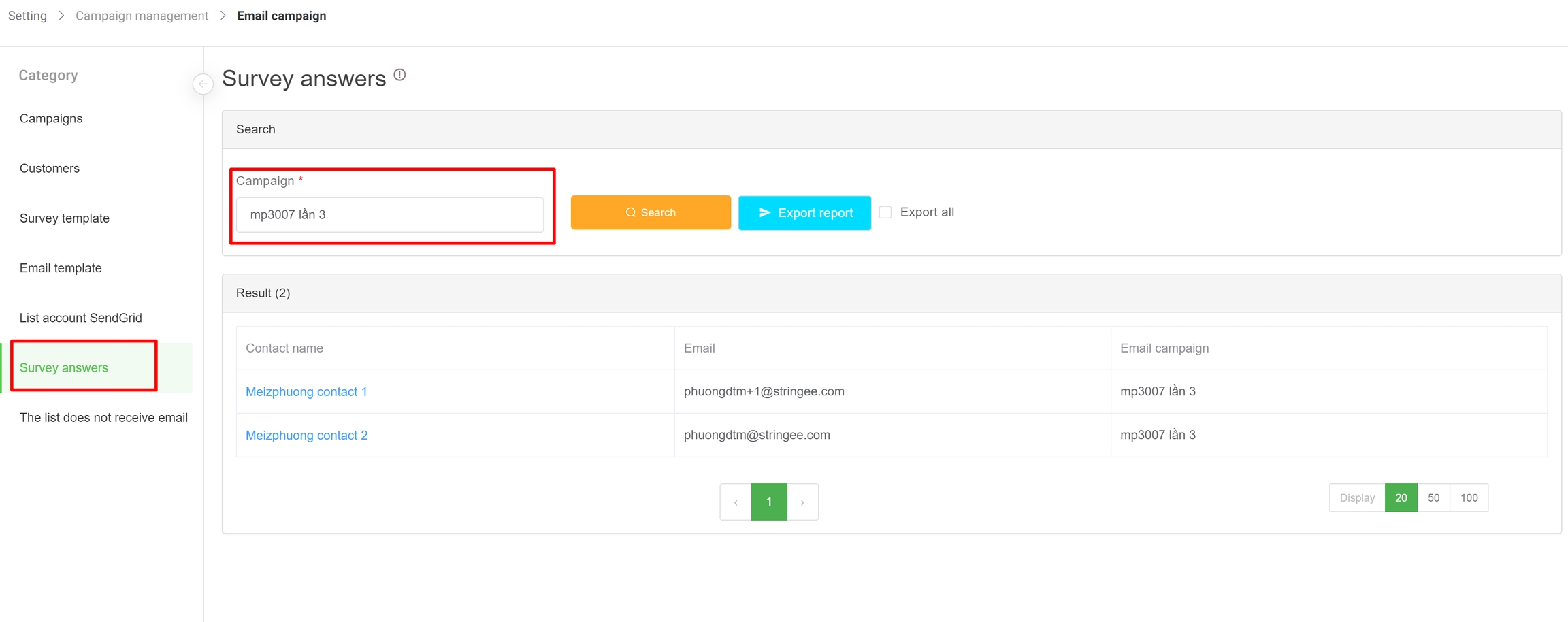Viewport: 1568px width, 622px height.
Task: Go to Customers category
Action: pos(50,168)
